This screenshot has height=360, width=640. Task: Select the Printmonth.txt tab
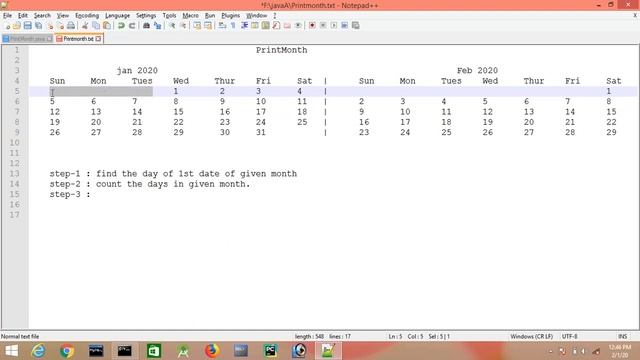(78, 39)
